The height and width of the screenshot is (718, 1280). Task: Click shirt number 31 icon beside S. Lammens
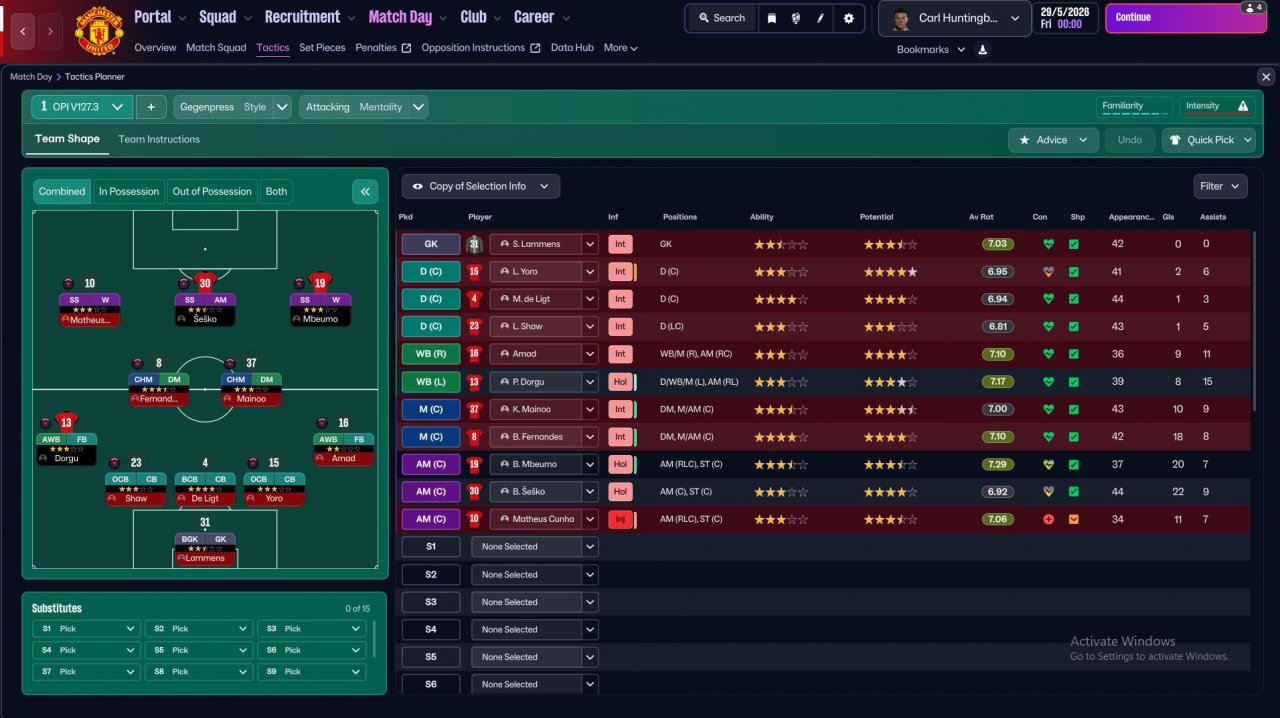pos(475,244)
